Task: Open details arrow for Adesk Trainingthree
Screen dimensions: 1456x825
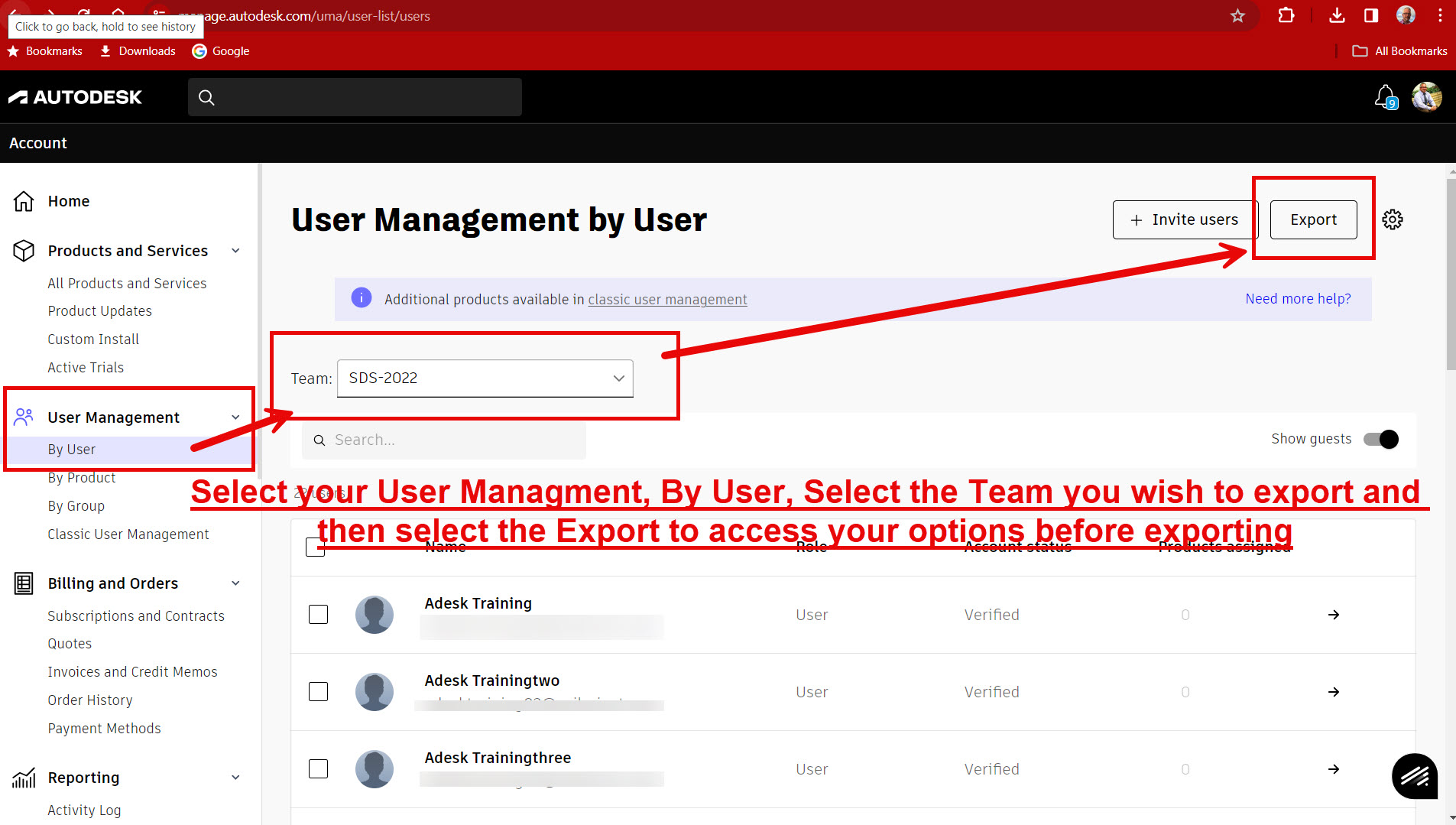Action: coord(1334,769)
